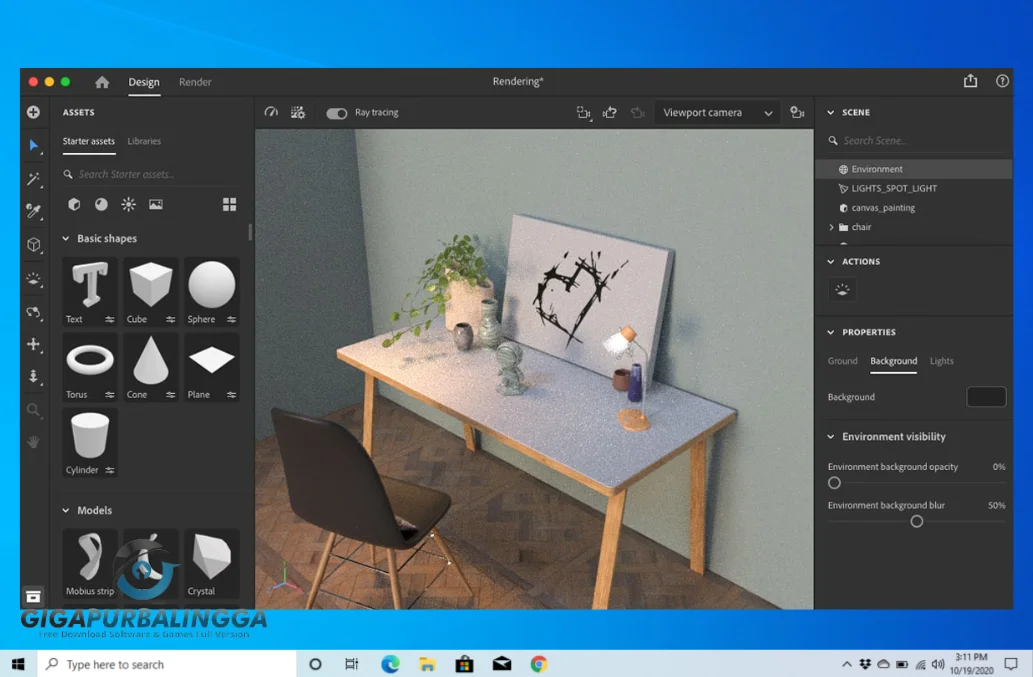Click the Share export icon
The width and height of the screenshot is (1033, 677).
tap(969, 81)
